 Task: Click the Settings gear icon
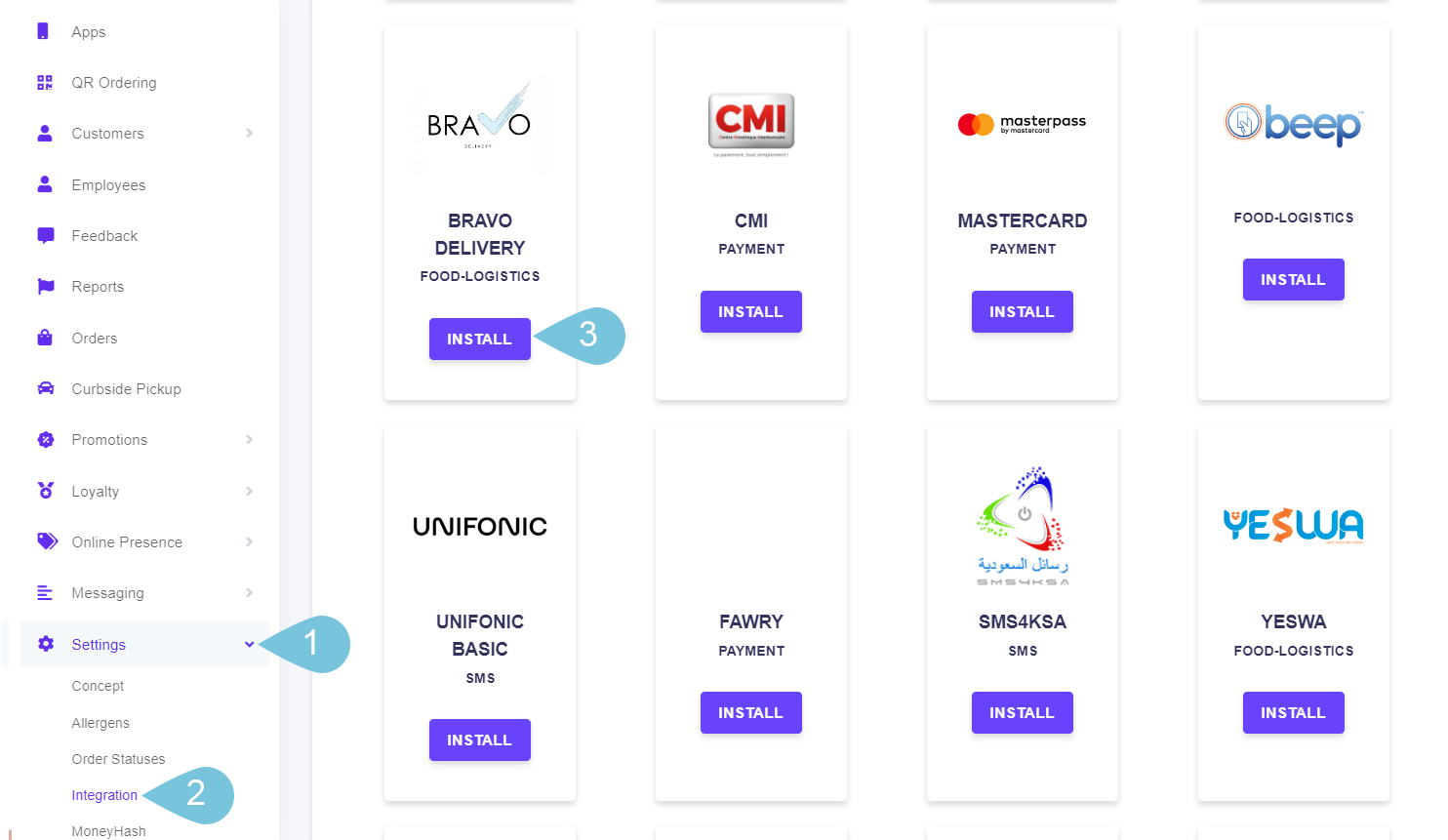tap(45, 644)
